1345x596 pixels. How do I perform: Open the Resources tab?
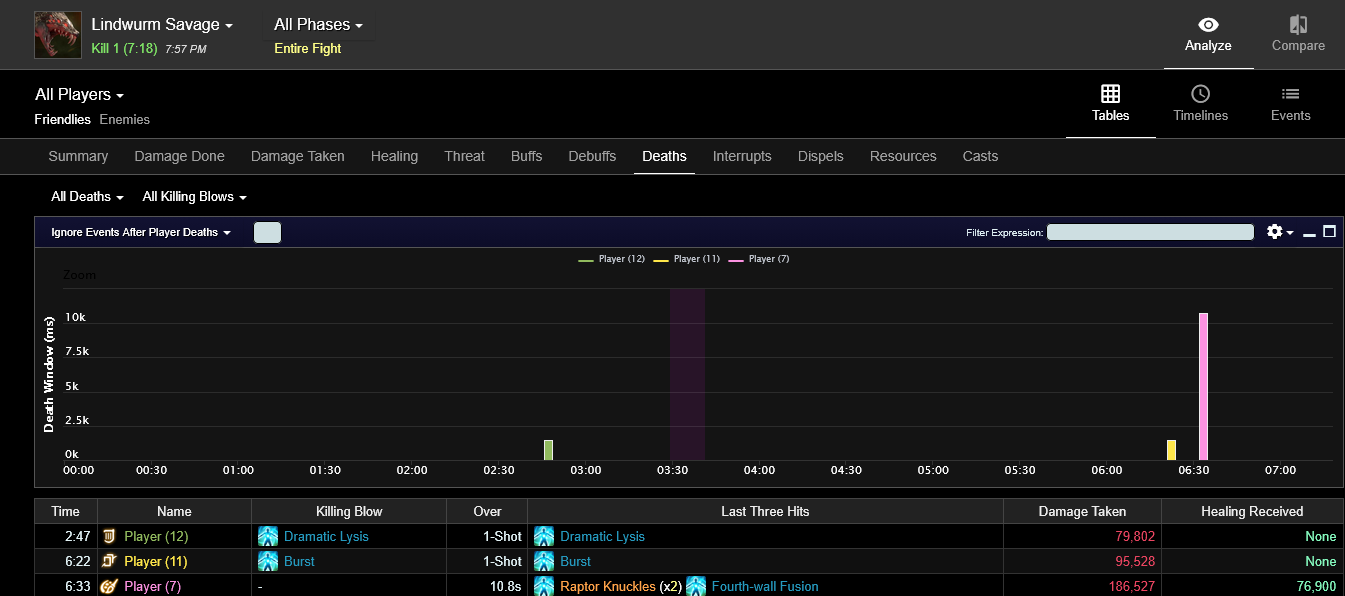903,156
